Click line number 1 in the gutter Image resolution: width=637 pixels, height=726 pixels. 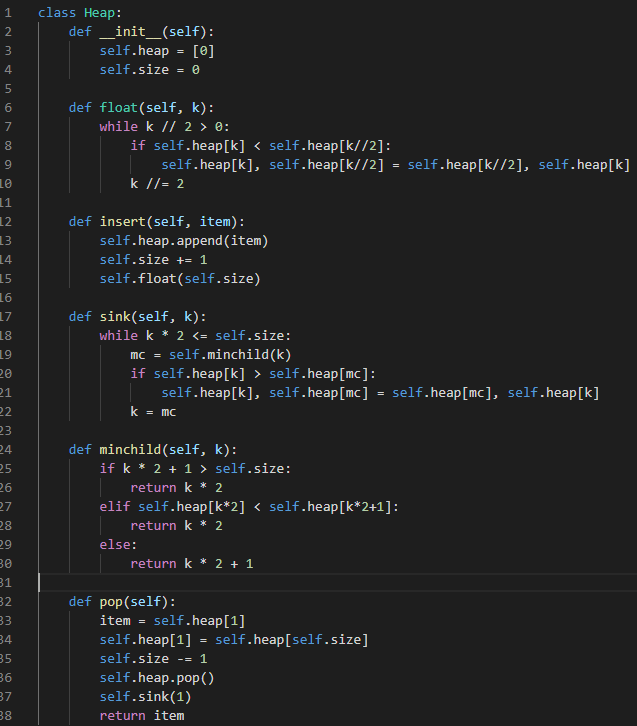pyautogui.click(x=8, y=13)
